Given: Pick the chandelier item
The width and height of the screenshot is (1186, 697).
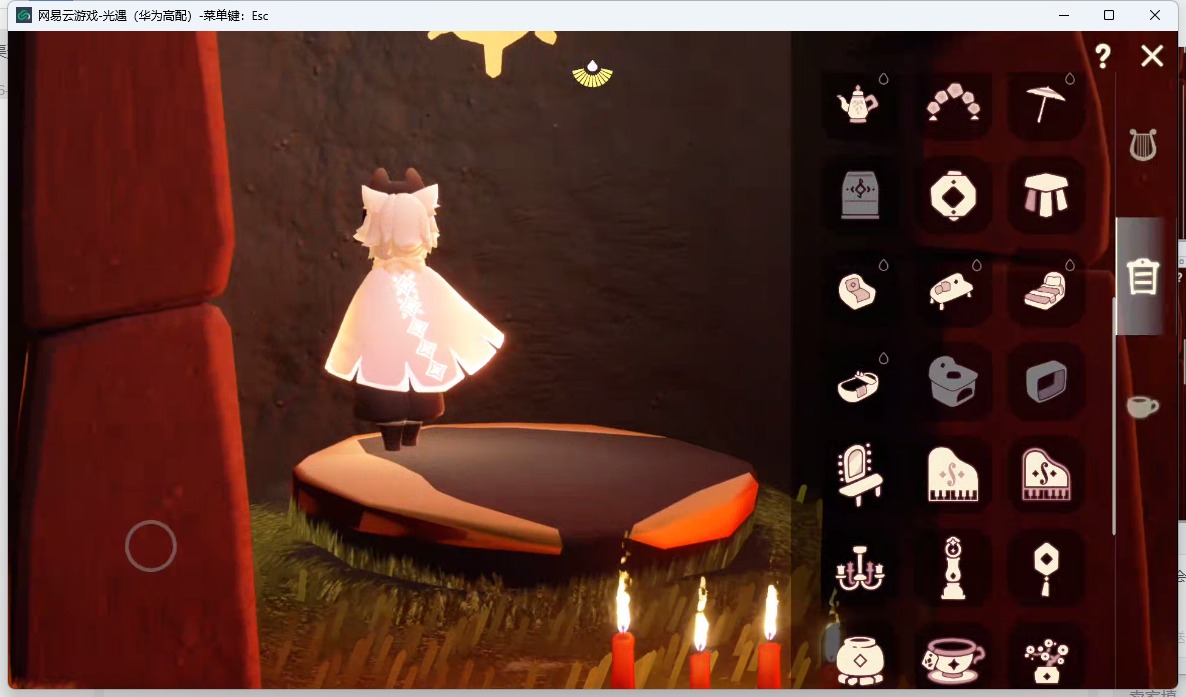Looking at the screenshot, I should pyautogui.click(x=859, y=569).
